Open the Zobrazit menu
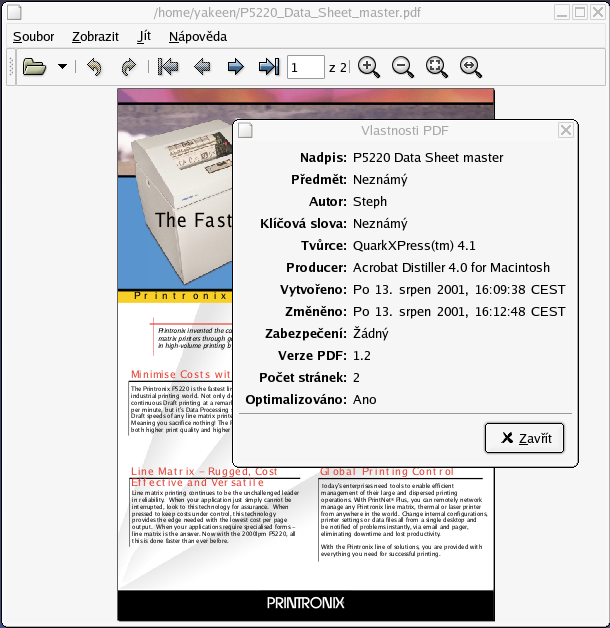Image resolution: width=610 pixels, height=628 pixels. 95,37
